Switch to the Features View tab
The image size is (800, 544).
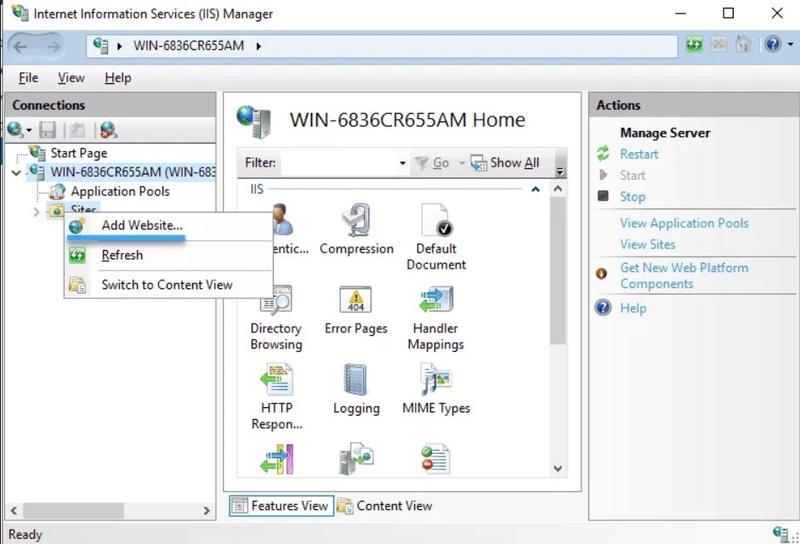[x=281, y=506]
